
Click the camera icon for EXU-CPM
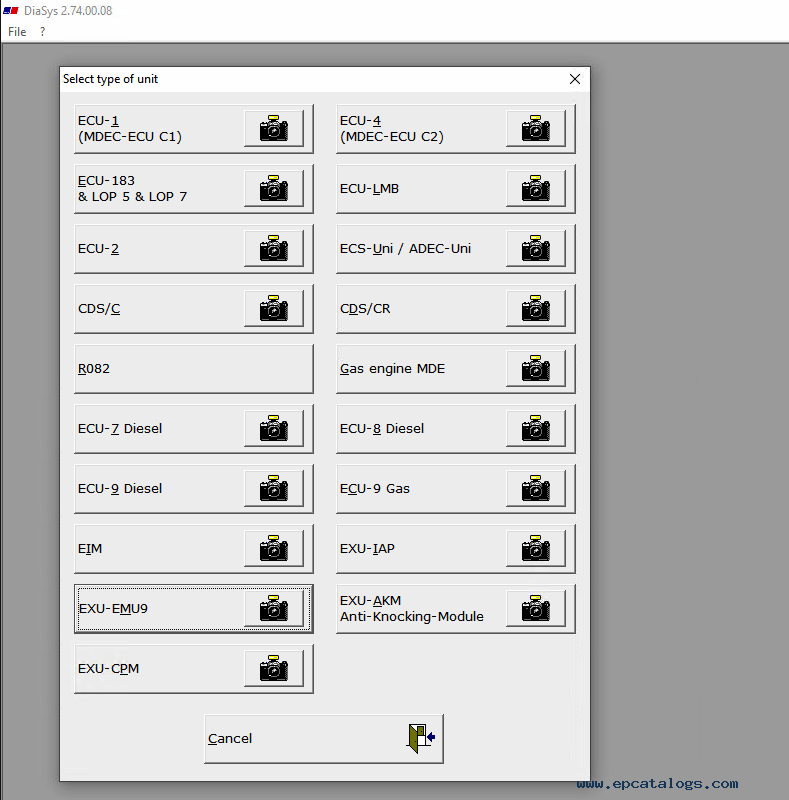tap(273, 669)
